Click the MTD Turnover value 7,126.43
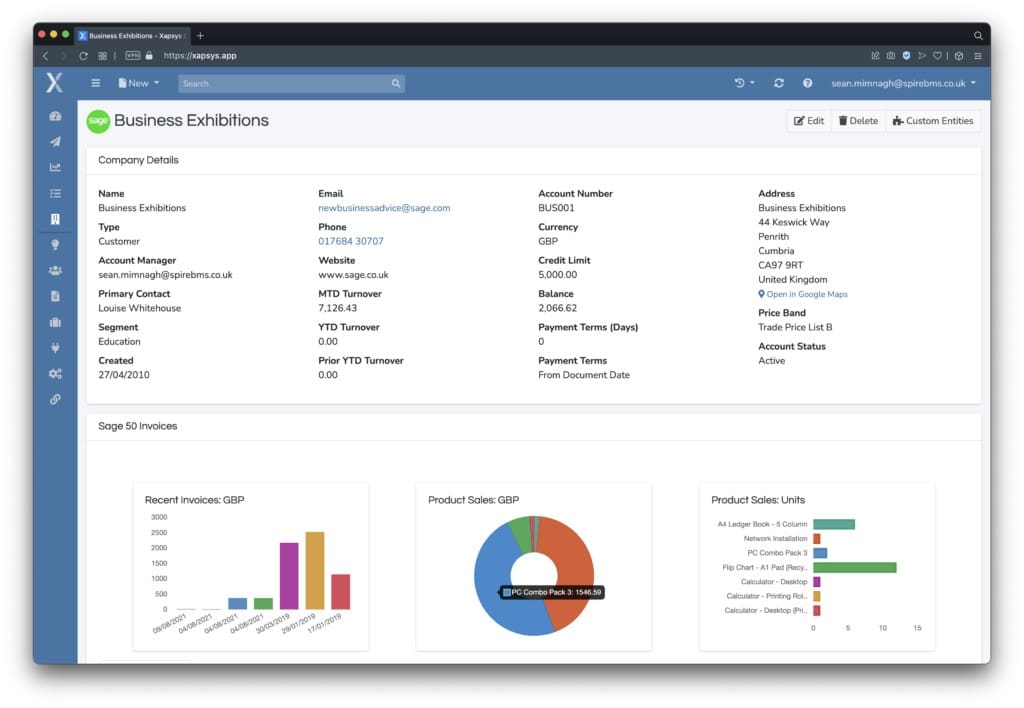 338,308
